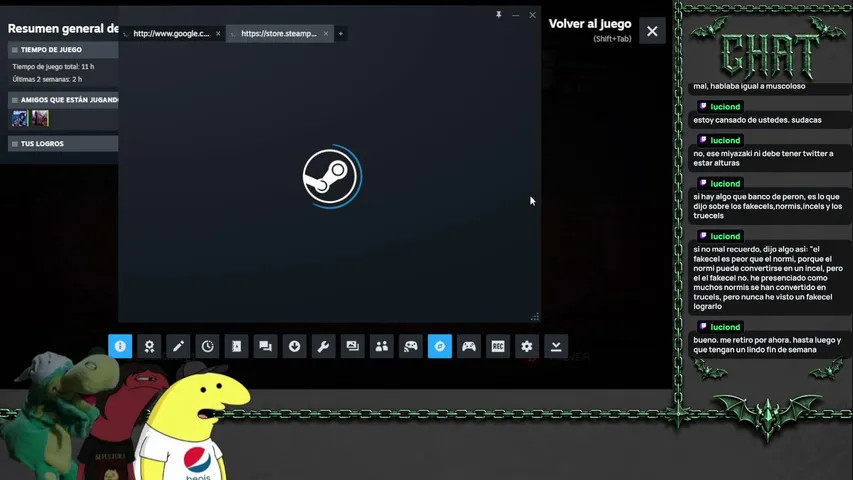The width and height of the screenshot is (853, 480).
Task: Open overlay settings gear icon
Action: pyautogui.click(x=527, y=346)
